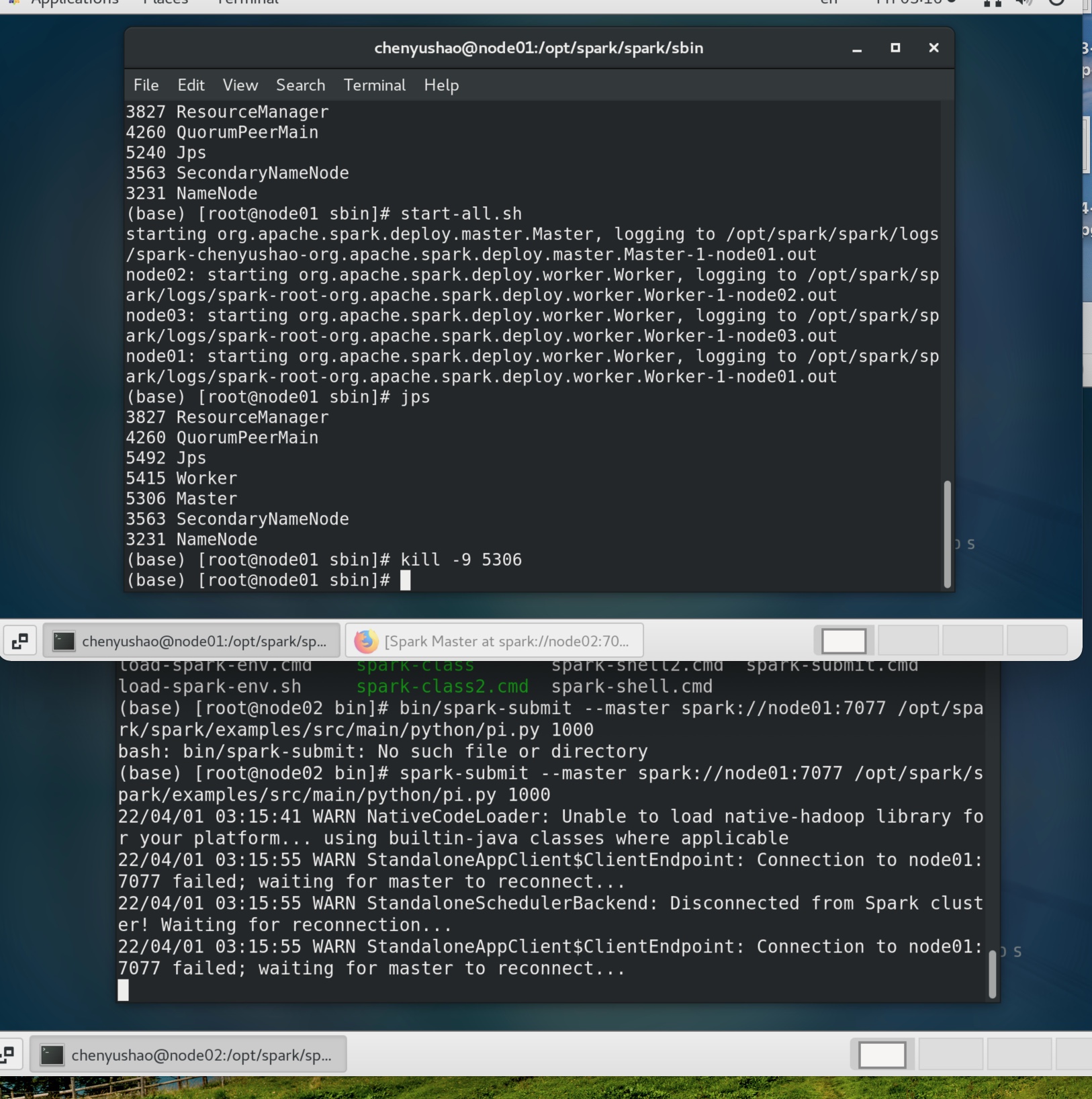1092x1099 pixels.
Task: Click 'load-spark-env.sh' in node02 terminal
Action: (x=210, y=687)
